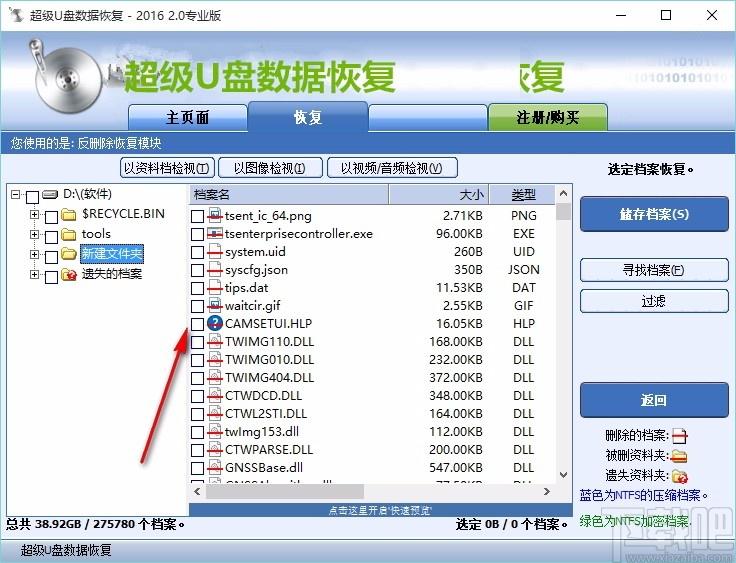Click the TWIMG110.DLL file icon
The image size is (736, 563).
pos(215,341)
